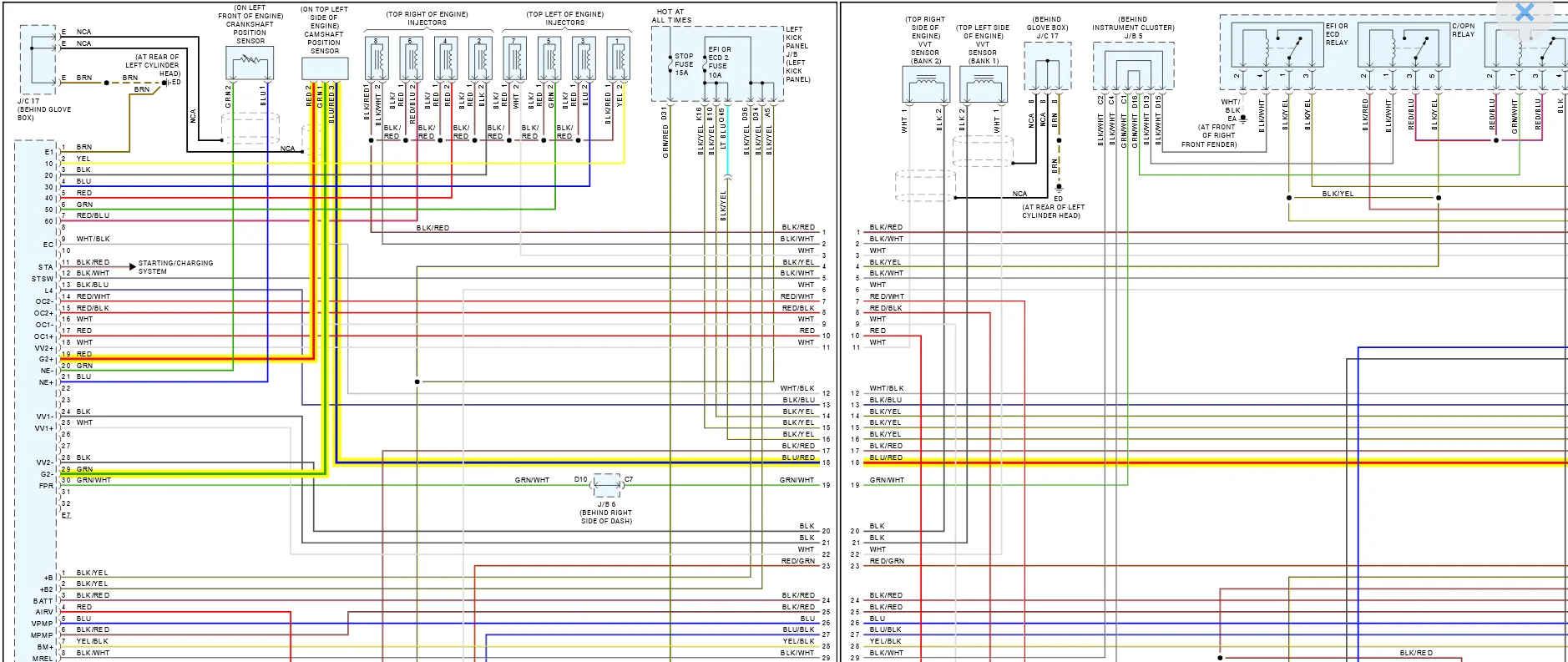The height and width of the screenshot is (662, 1568).
Task: Click the ECM pin label MPMP
Action: (43, 635)
